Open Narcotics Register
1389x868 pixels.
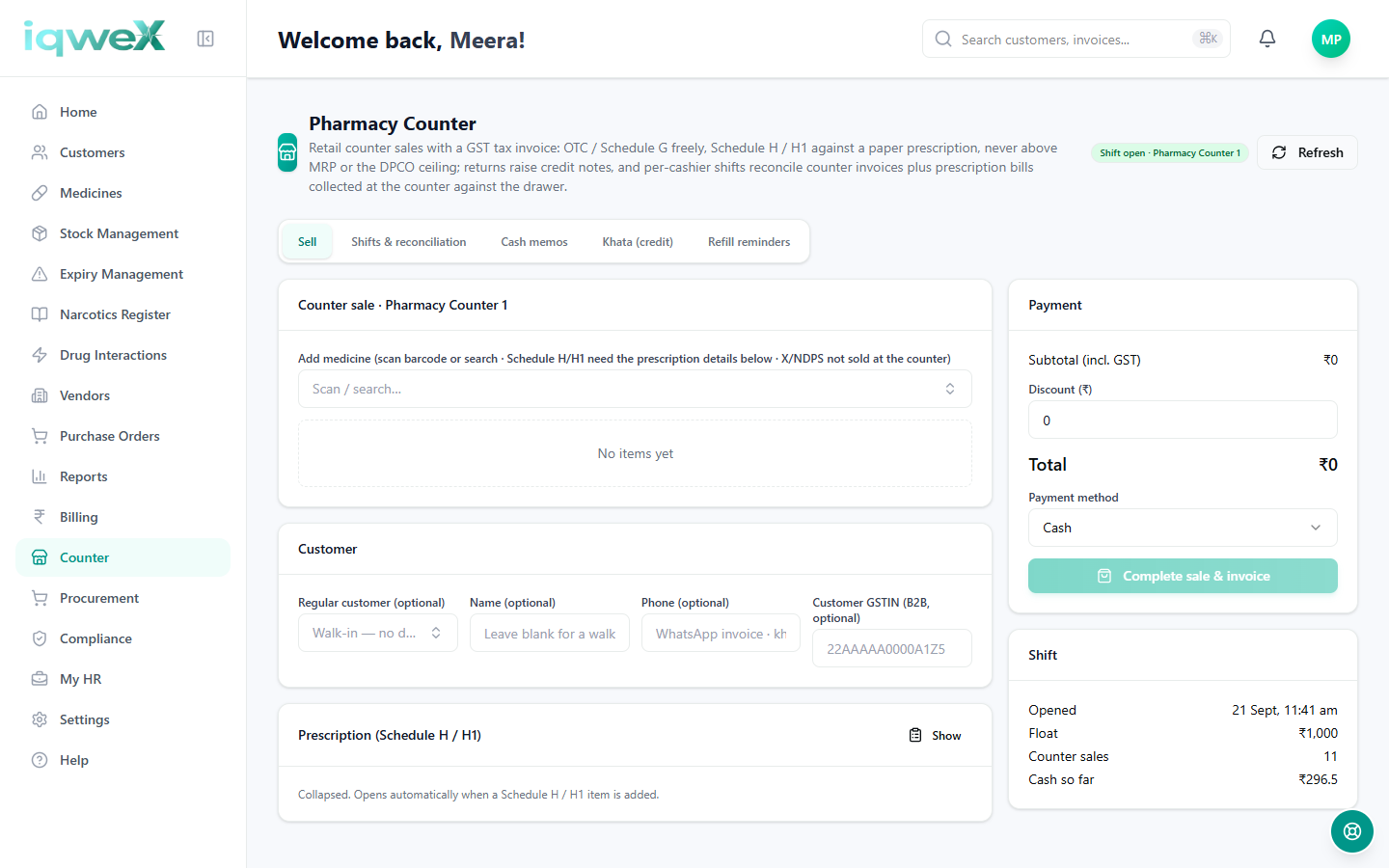pyautogui.click(x=123, y=314)
